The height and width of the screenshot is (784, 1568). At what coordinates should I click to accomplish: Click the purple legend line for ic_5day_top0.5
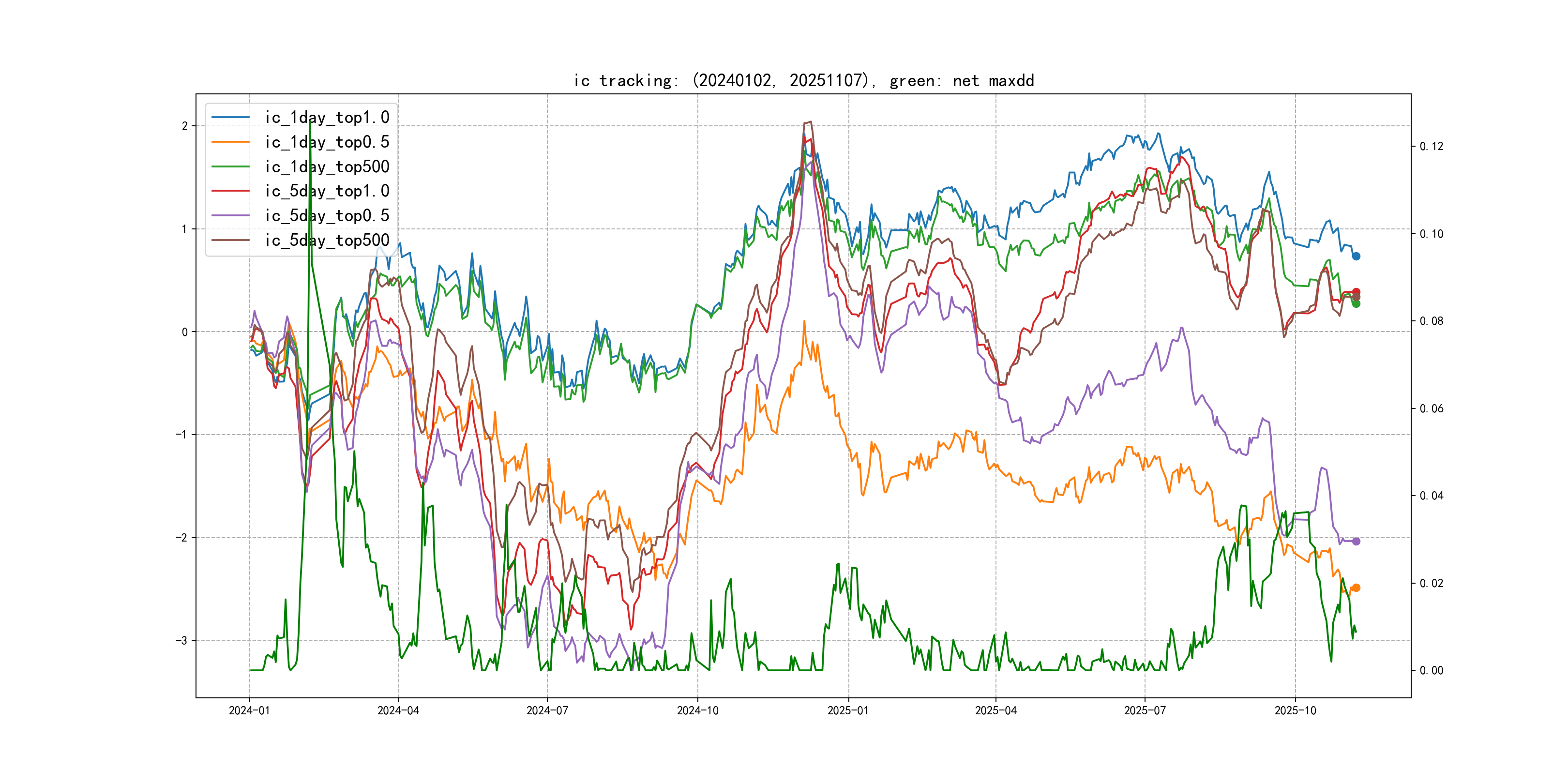(230, 215)
